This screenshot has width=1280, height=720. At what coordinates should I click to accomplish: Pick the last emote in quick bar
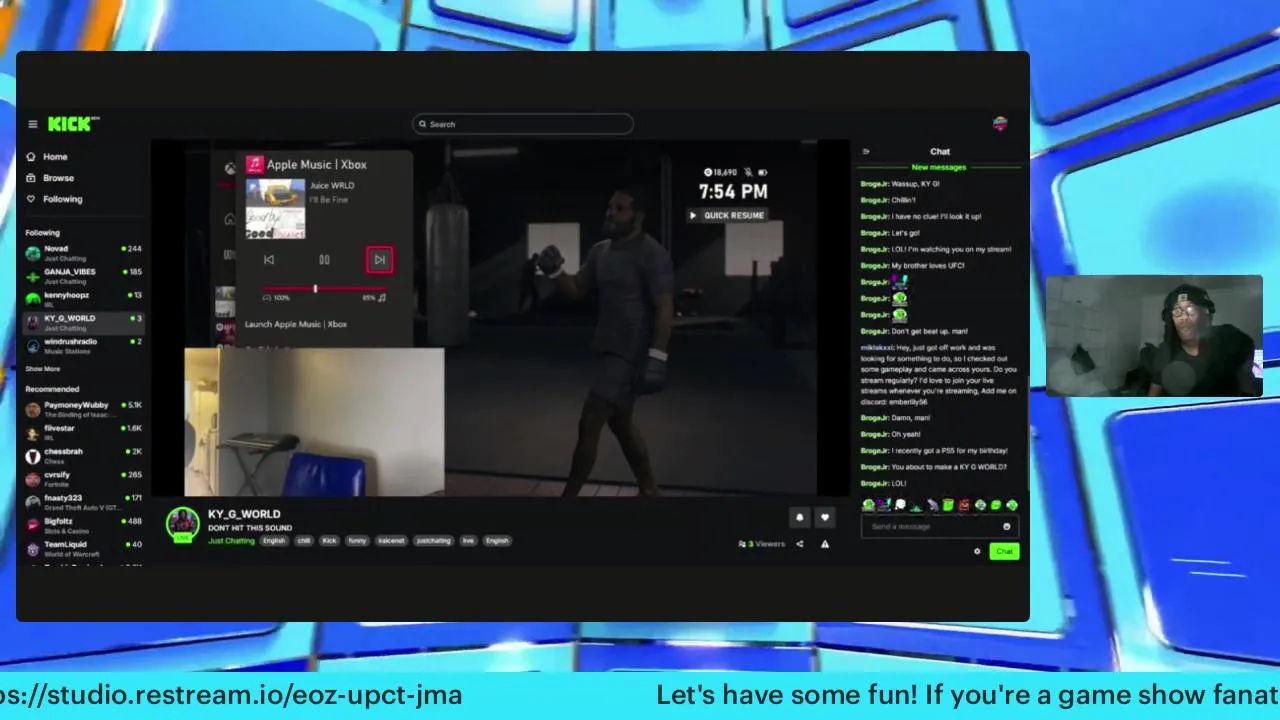(x=1012, y=505)
